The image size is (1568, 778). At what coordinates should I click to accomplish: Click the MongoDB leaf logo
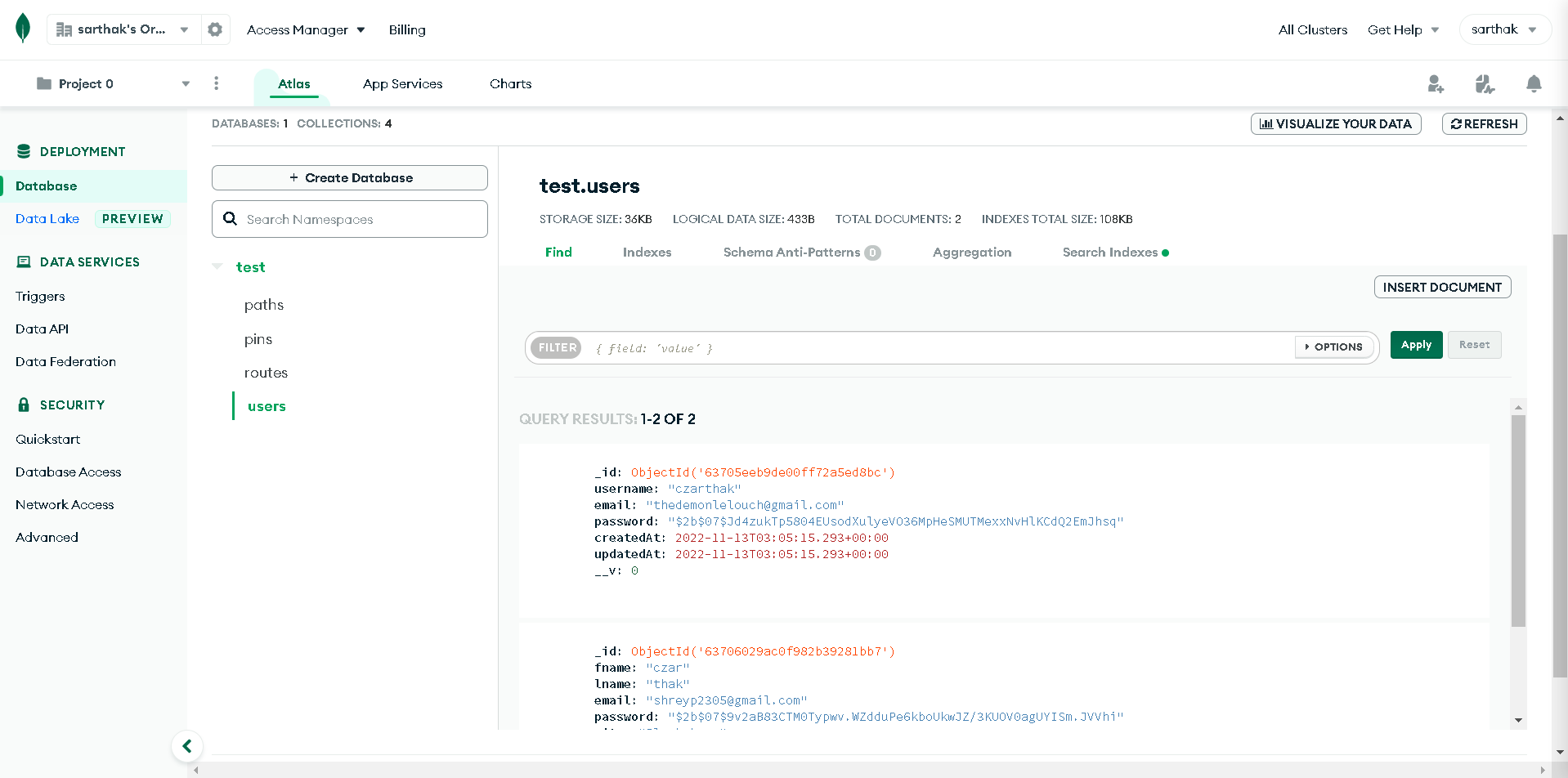23,29
